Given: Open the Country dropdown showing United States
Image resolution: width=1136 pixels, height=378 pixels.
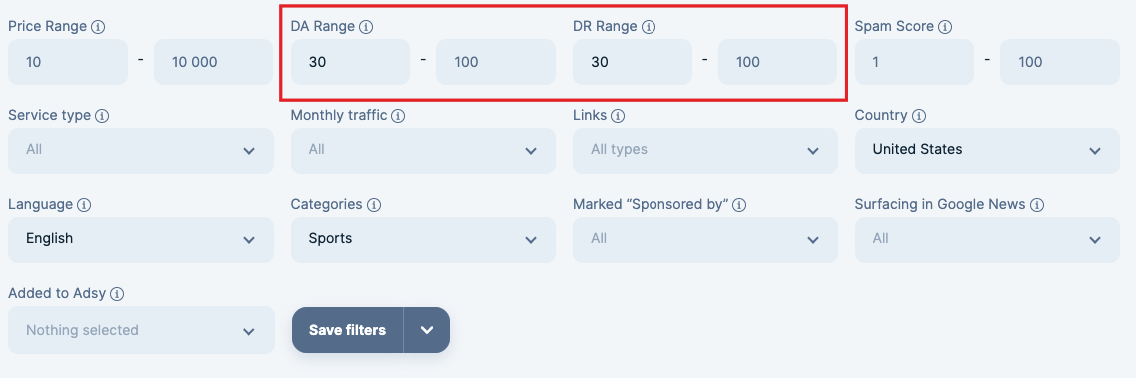Looking at the screenshot, I should click(987, 151).
